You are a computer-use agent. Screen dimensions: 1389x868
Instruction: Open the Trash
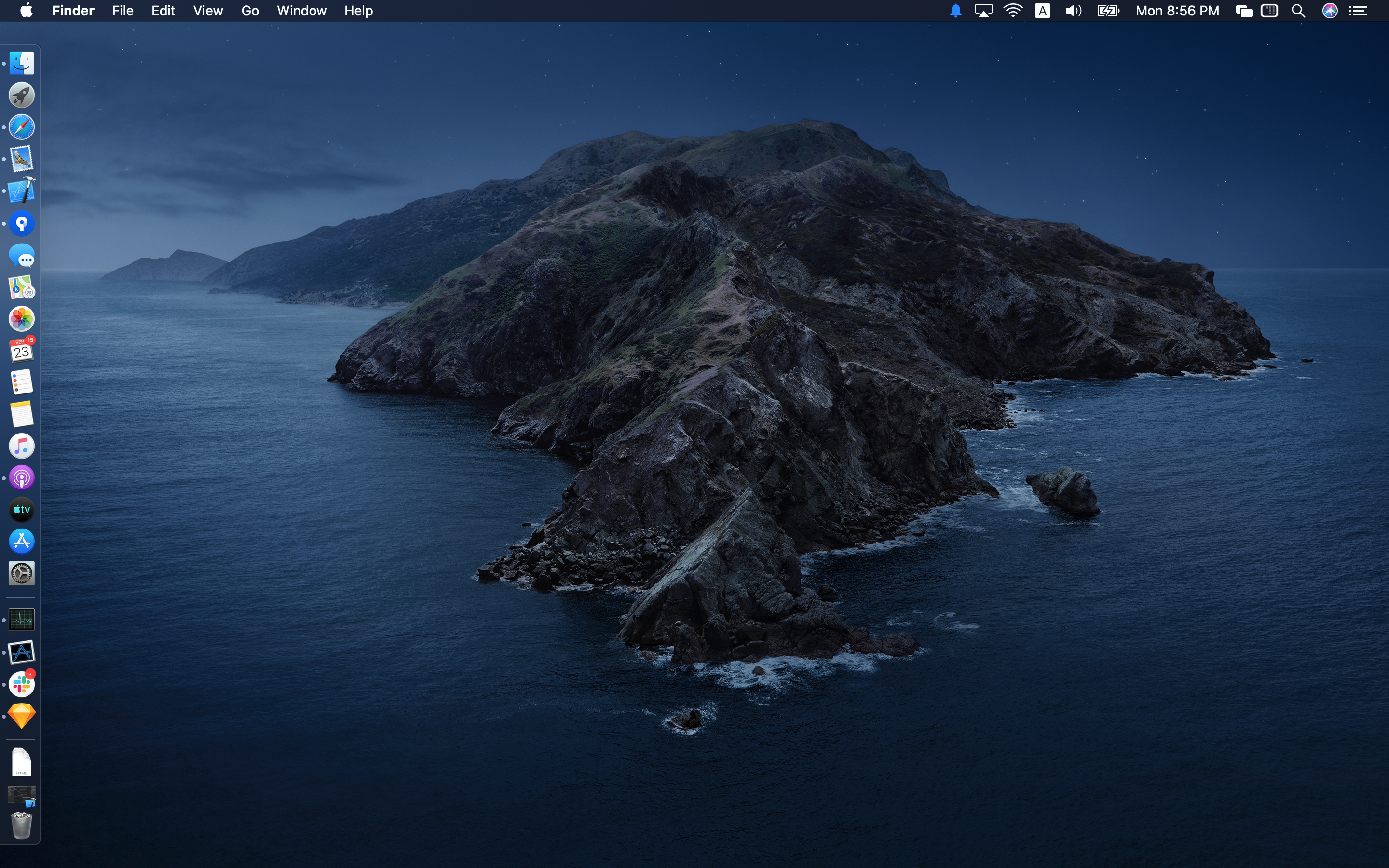(22, 826)
